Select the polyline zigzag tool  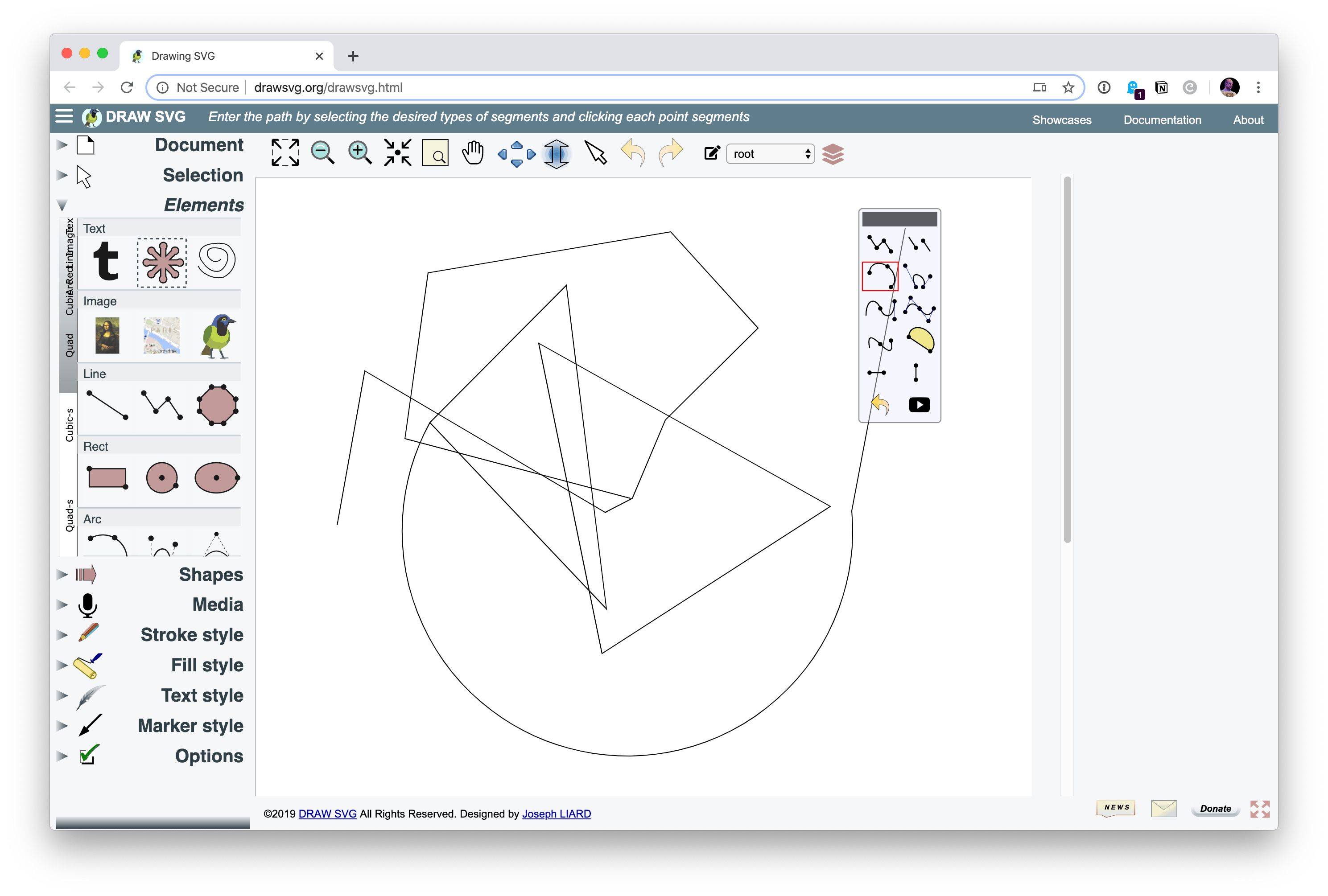162,405
